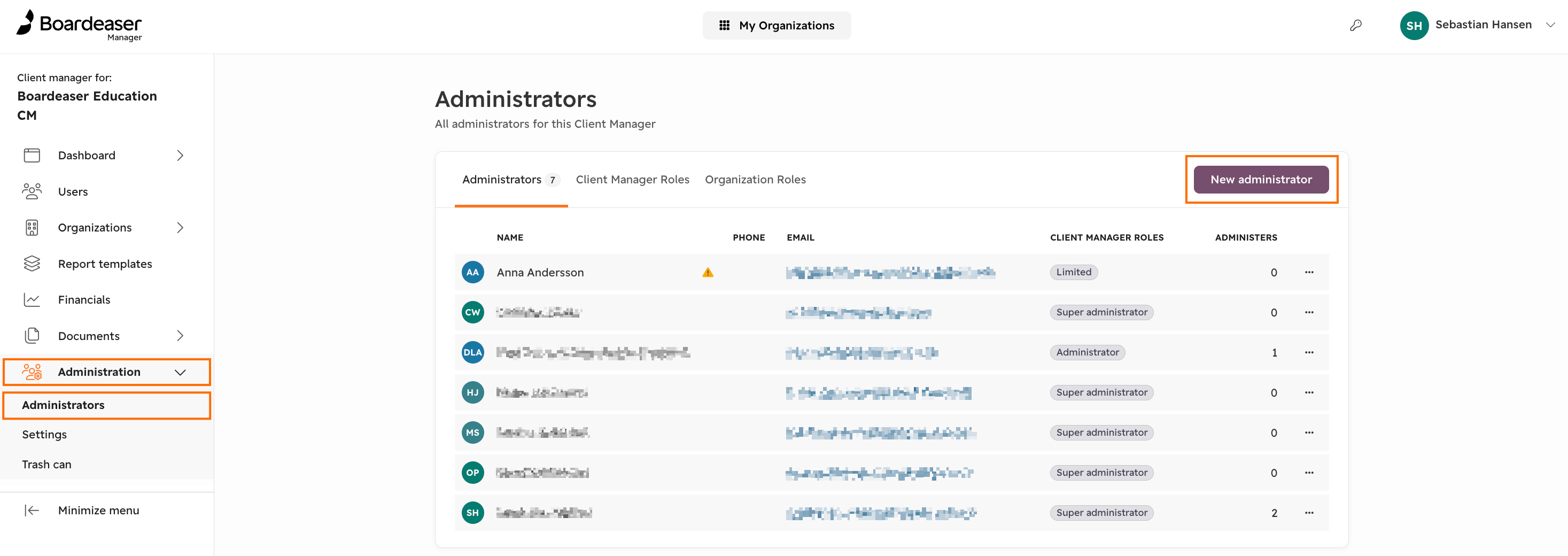1568x556 pixels.
Task: Click Super administrator badge in CW row
Action: click(1101, 312)
